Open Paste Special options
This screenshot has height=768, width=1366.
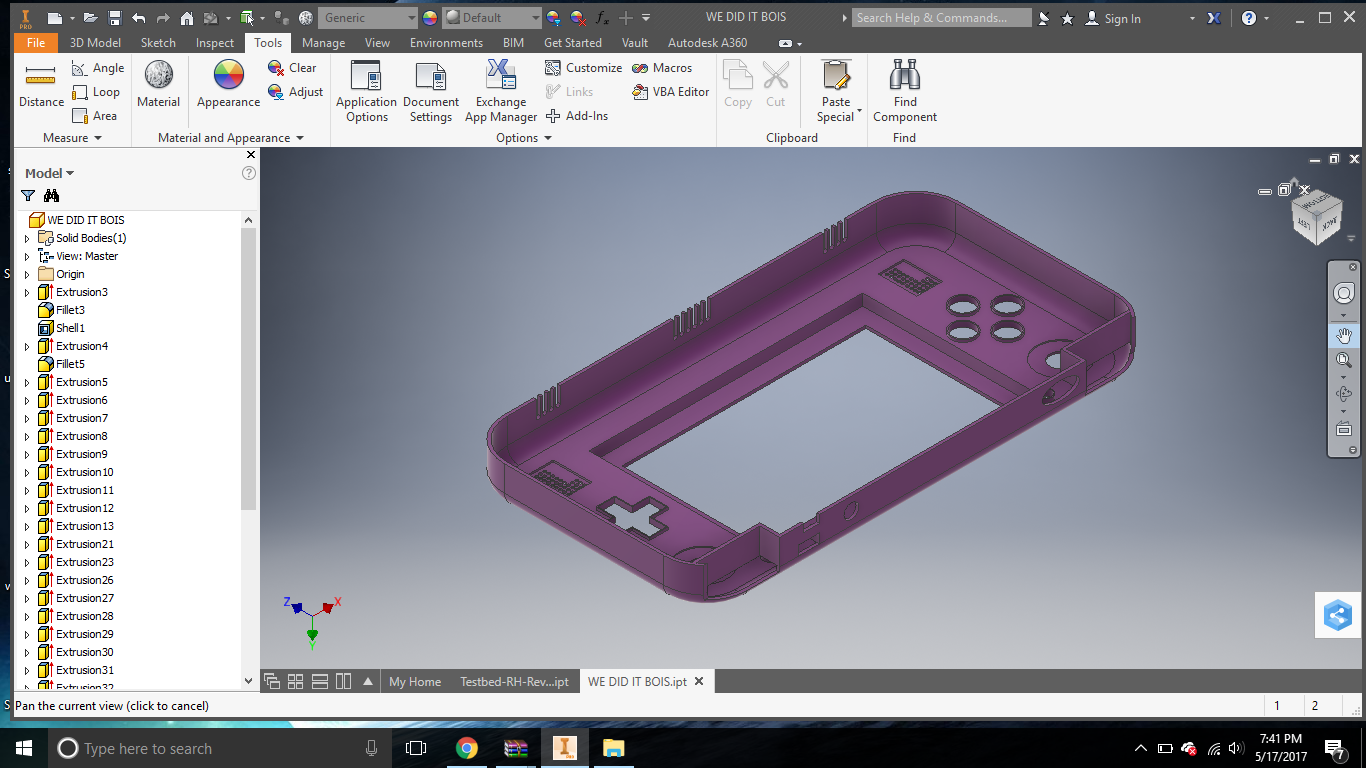click(x=836, y=92)
